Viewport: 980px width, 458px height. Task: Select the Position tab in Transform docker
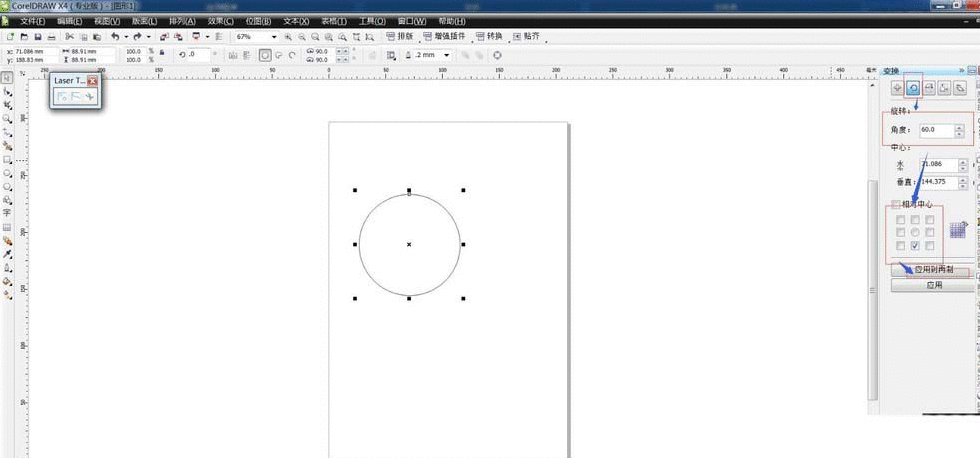click(x=897, y=89)
